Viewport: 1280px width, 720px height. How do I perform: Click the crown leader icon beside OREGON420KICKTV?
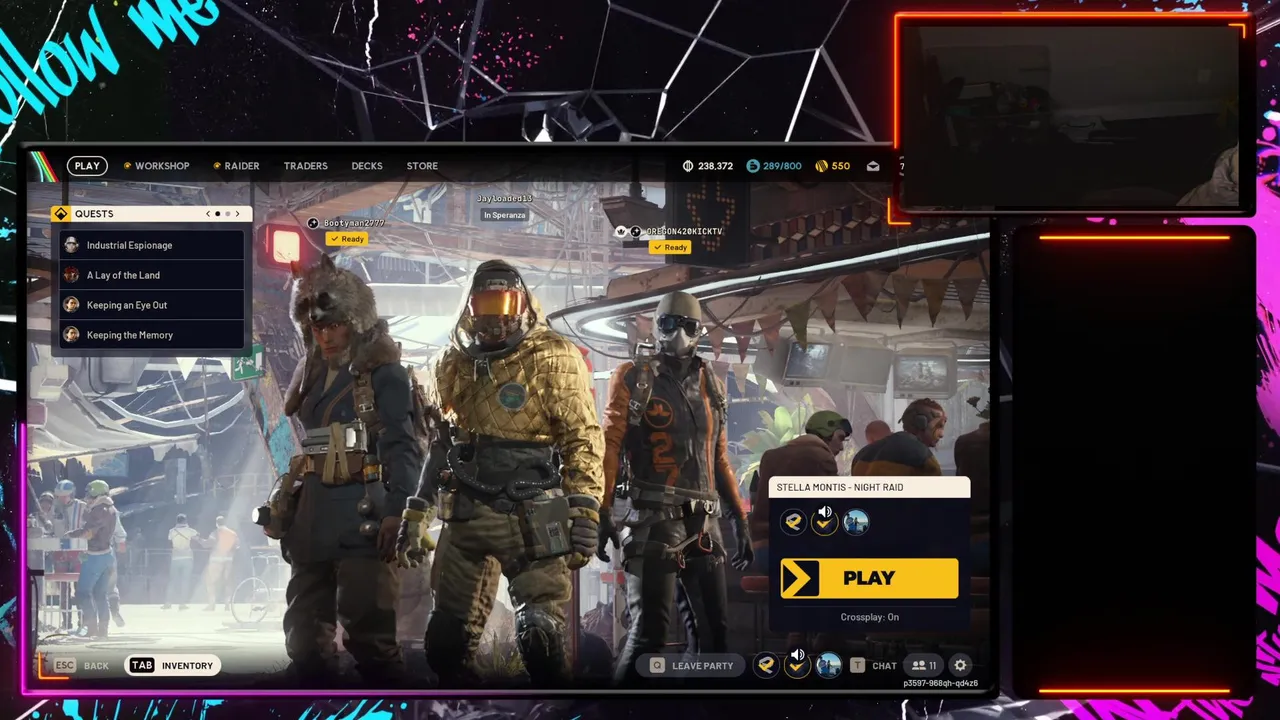[x=621, y=232]
